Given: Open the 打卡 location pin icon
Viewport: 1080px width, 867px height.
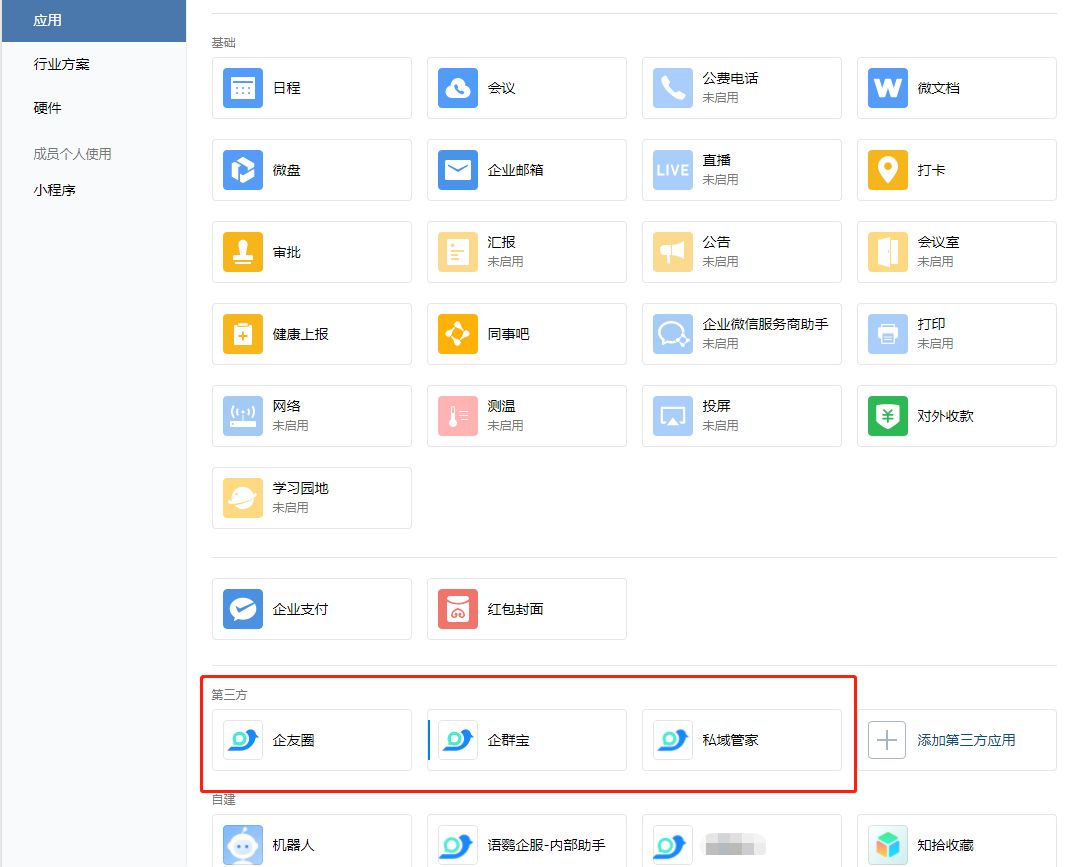Looking at the screenshot, I should coord(887,170).
